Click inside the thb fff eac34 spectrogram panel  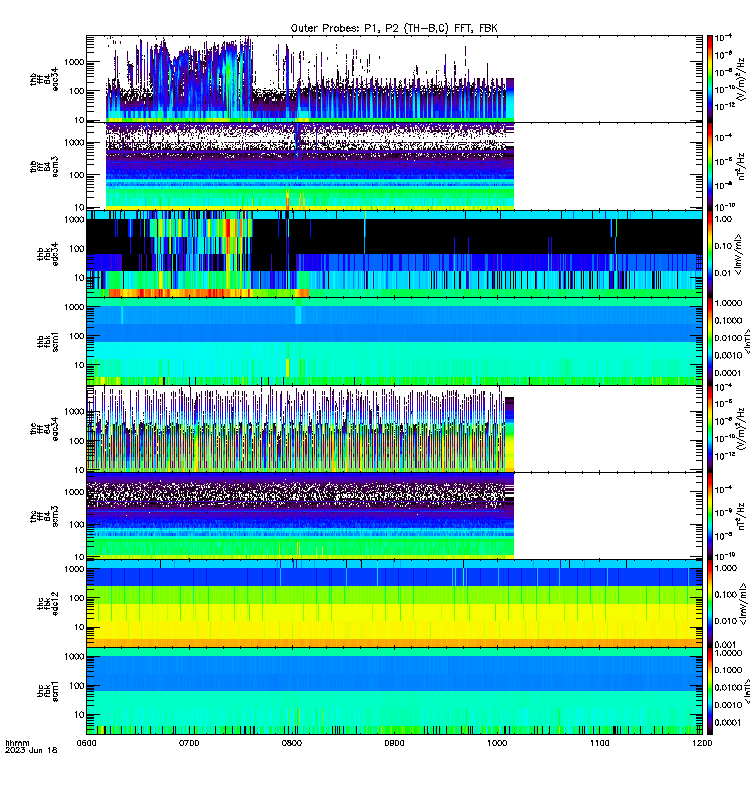point(394,79)
